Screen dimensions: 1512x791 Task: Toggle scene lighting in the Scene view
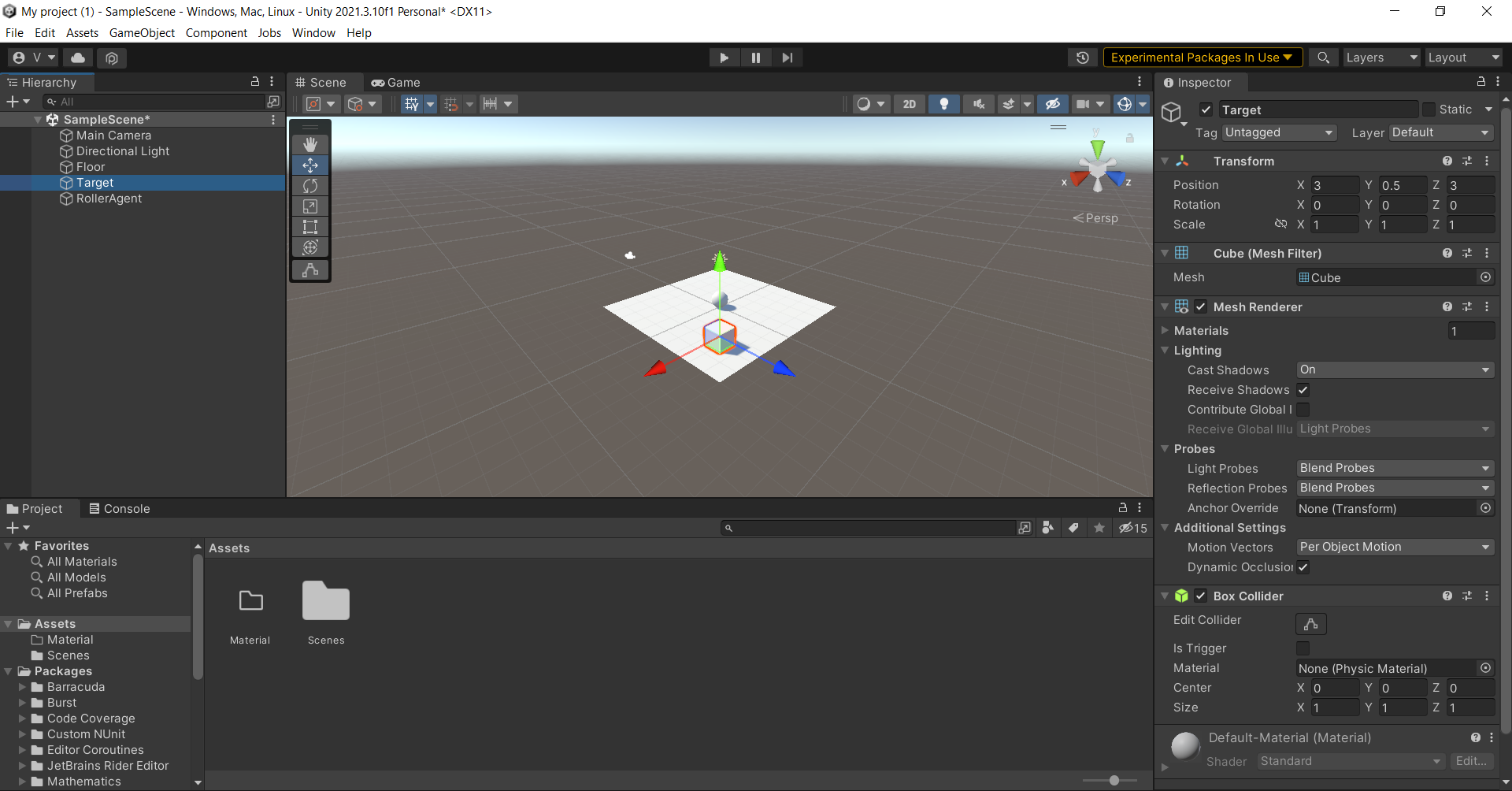944,103
